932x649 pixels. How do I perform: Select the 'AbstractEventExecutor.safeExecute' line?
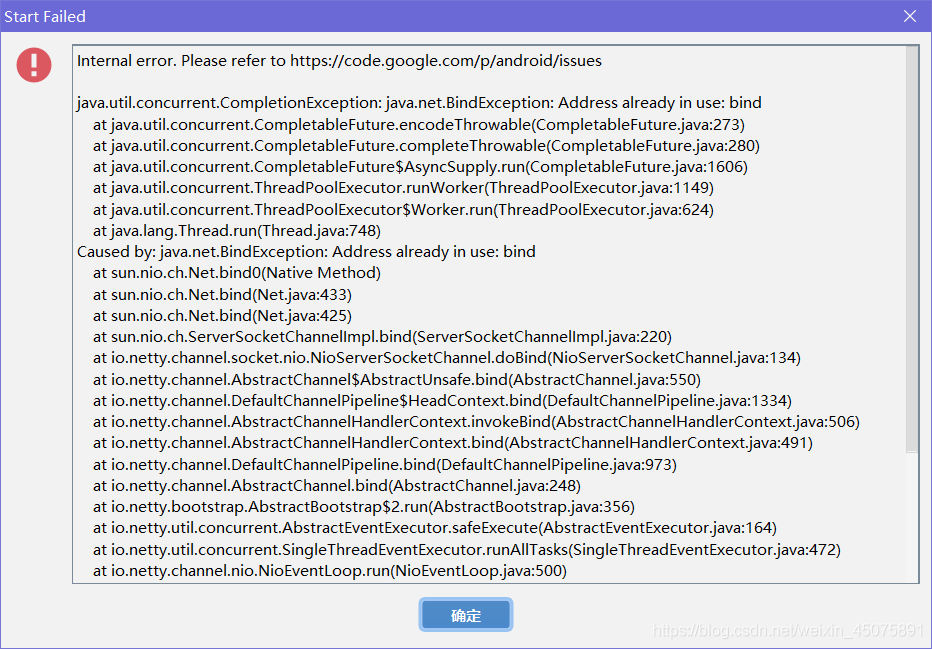pos(435,528)
